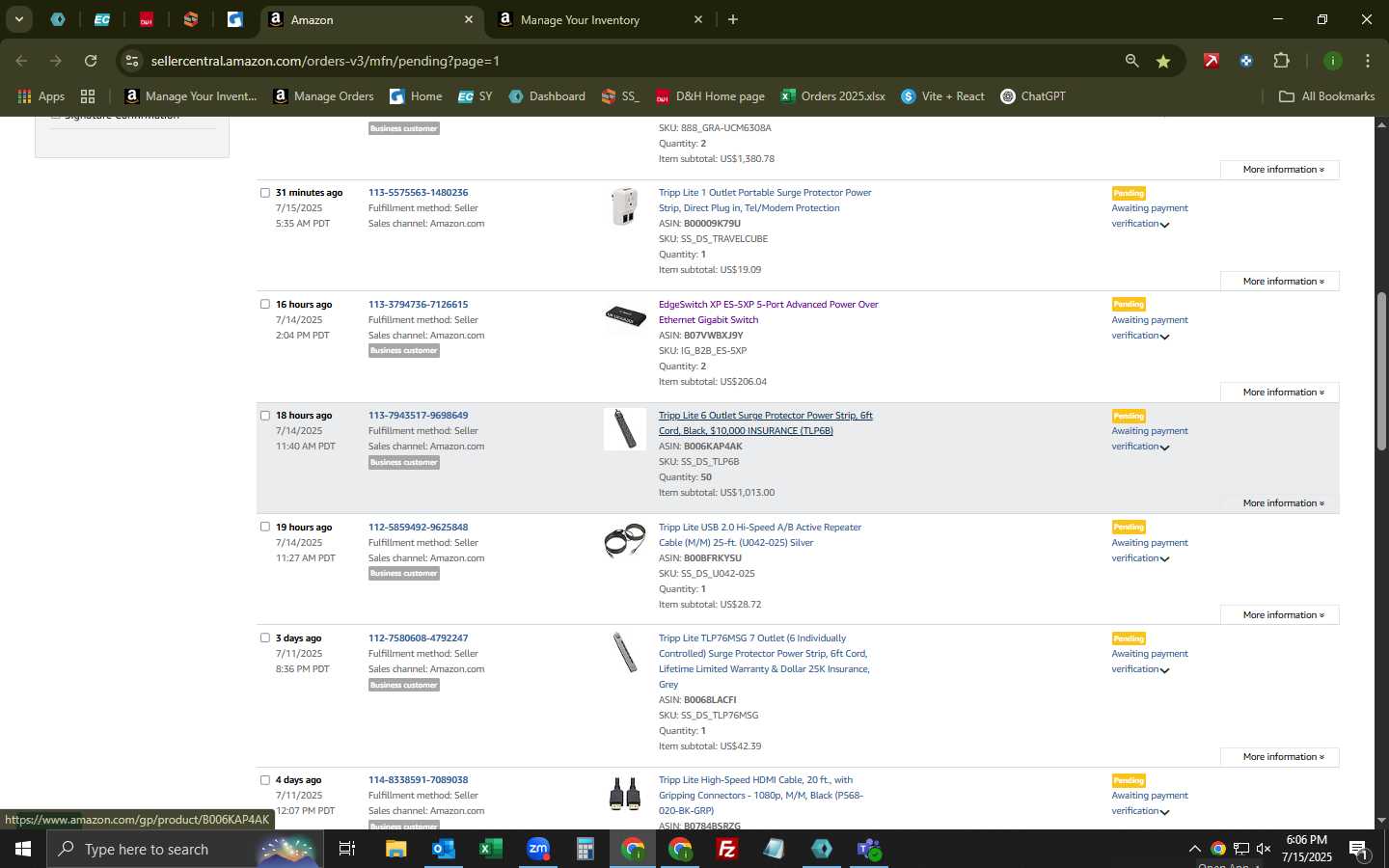Open Task View on the taskbar
1389x868 pixels.
click(x=347, y=849)
